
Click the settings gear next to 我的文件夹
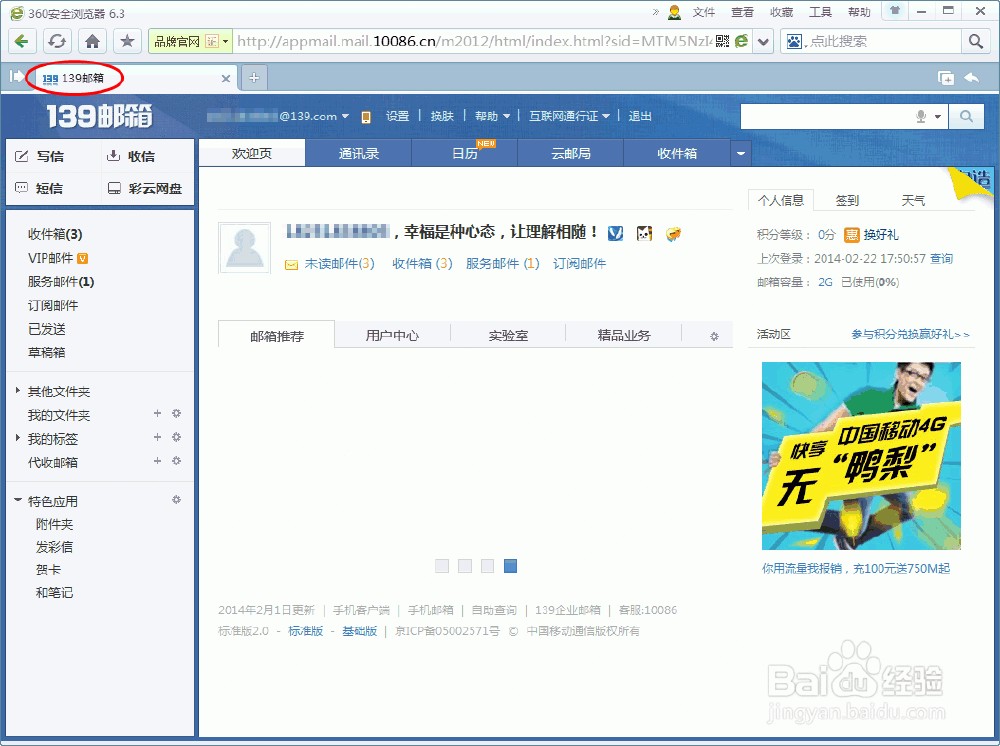[177, 413]
